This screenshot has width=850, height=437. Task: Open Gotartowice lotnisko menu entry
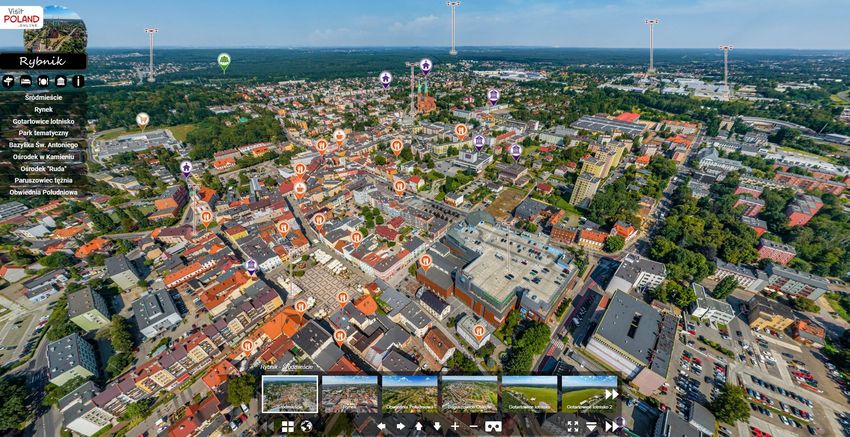tap(43, 121)
